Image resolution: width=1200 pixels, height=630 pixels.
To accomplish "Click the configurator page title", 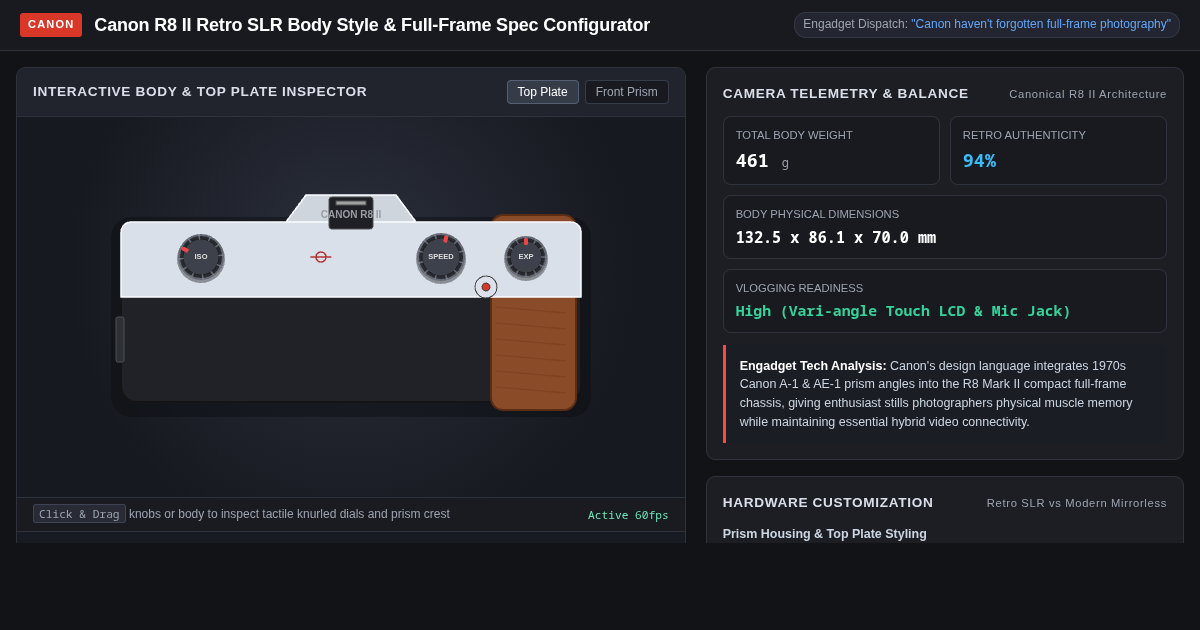I will pyautogui.click(x=372, y=25).
